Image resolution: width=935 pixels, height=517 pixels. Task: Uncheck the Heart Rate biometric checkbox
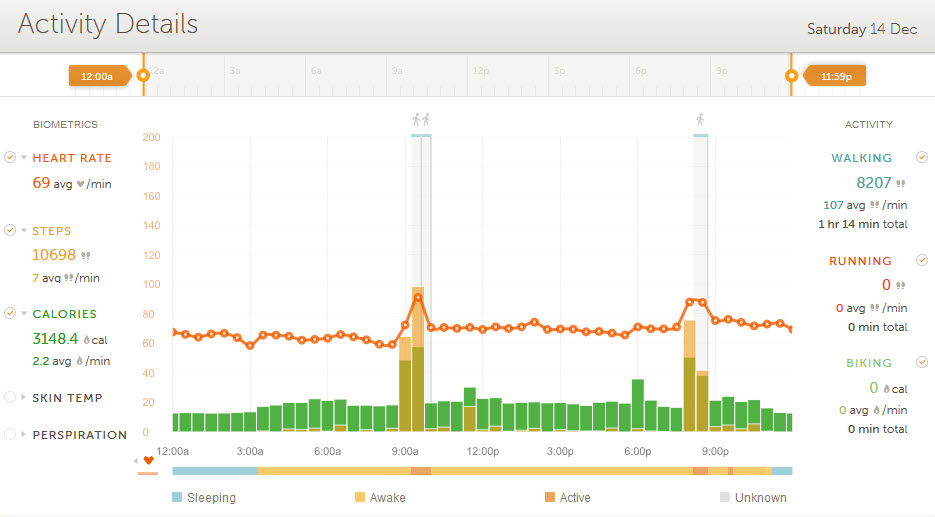point(10,158)
